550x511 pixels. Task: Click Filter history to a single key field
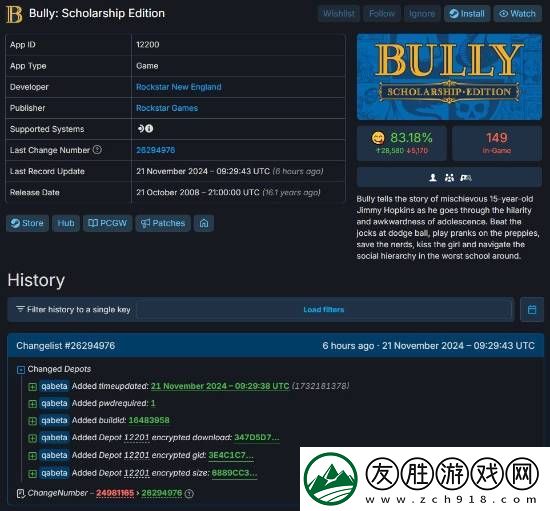tap(261, 309)
